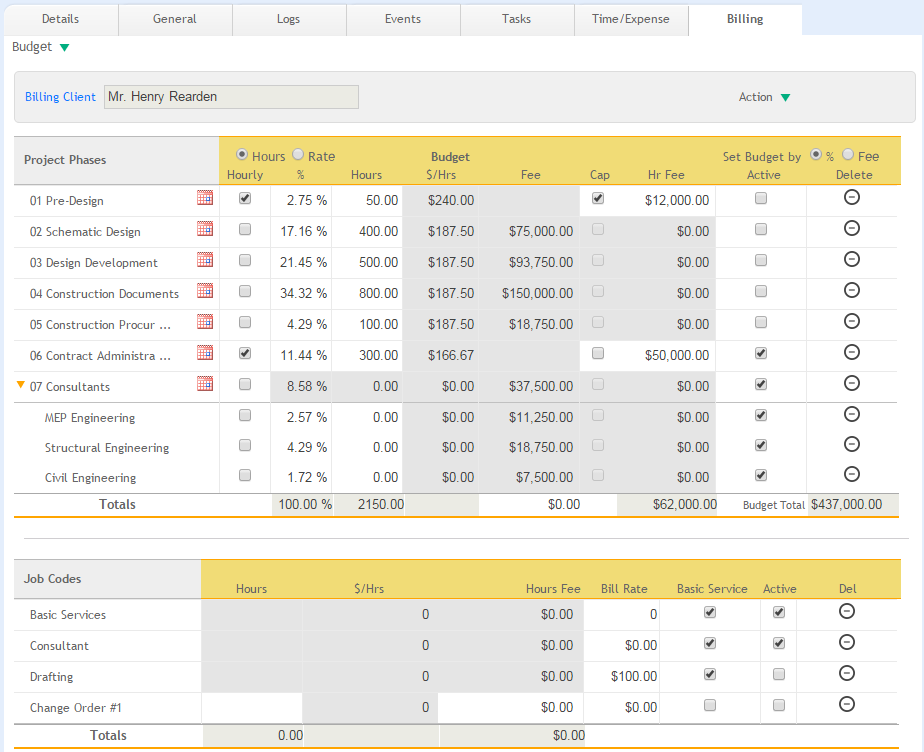This screenshot has width=924, height=752.
Task: Switch to the General tab
Action: point(175,19)
